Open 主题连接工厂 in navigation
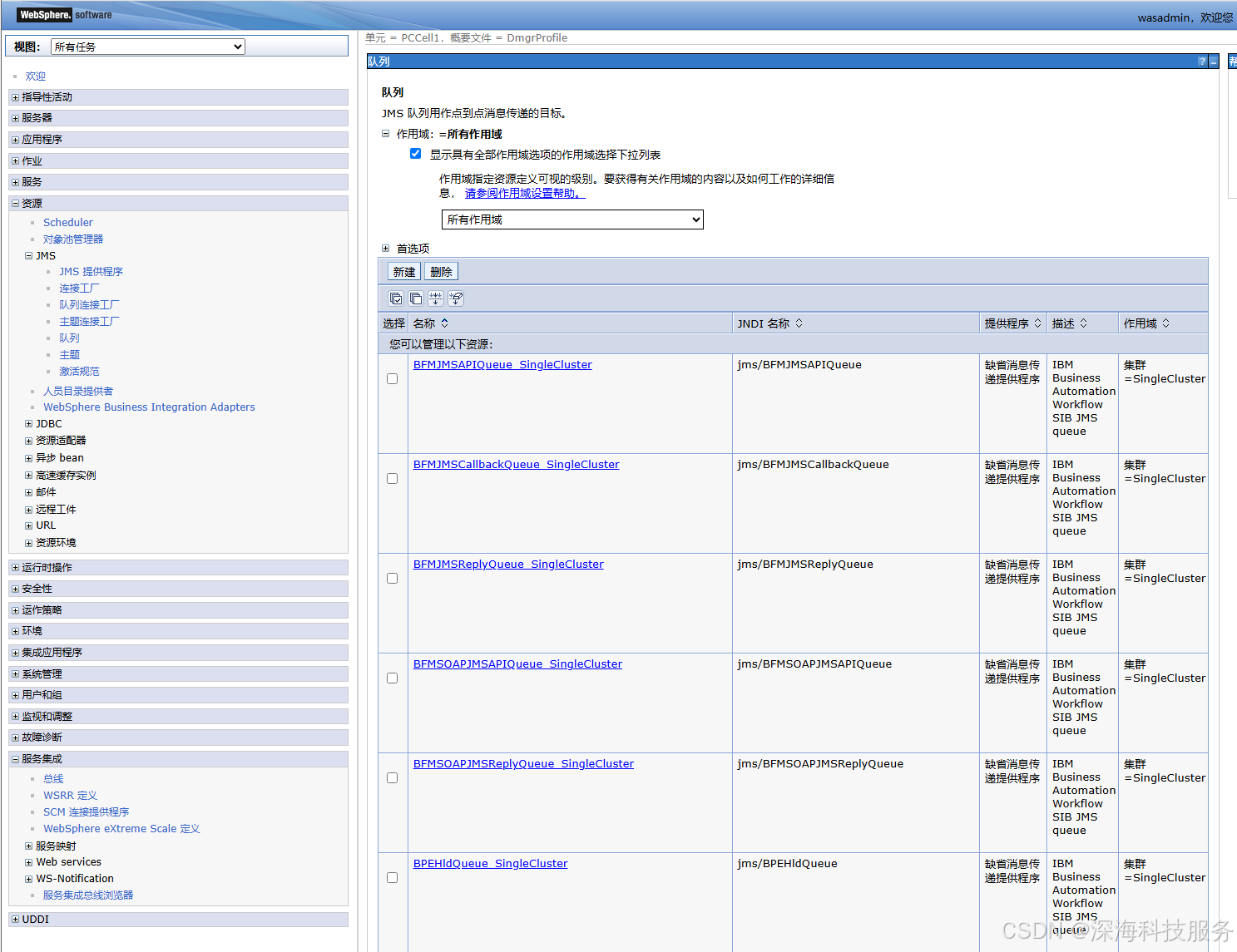 pyautogui.click(x=89, y=322)
